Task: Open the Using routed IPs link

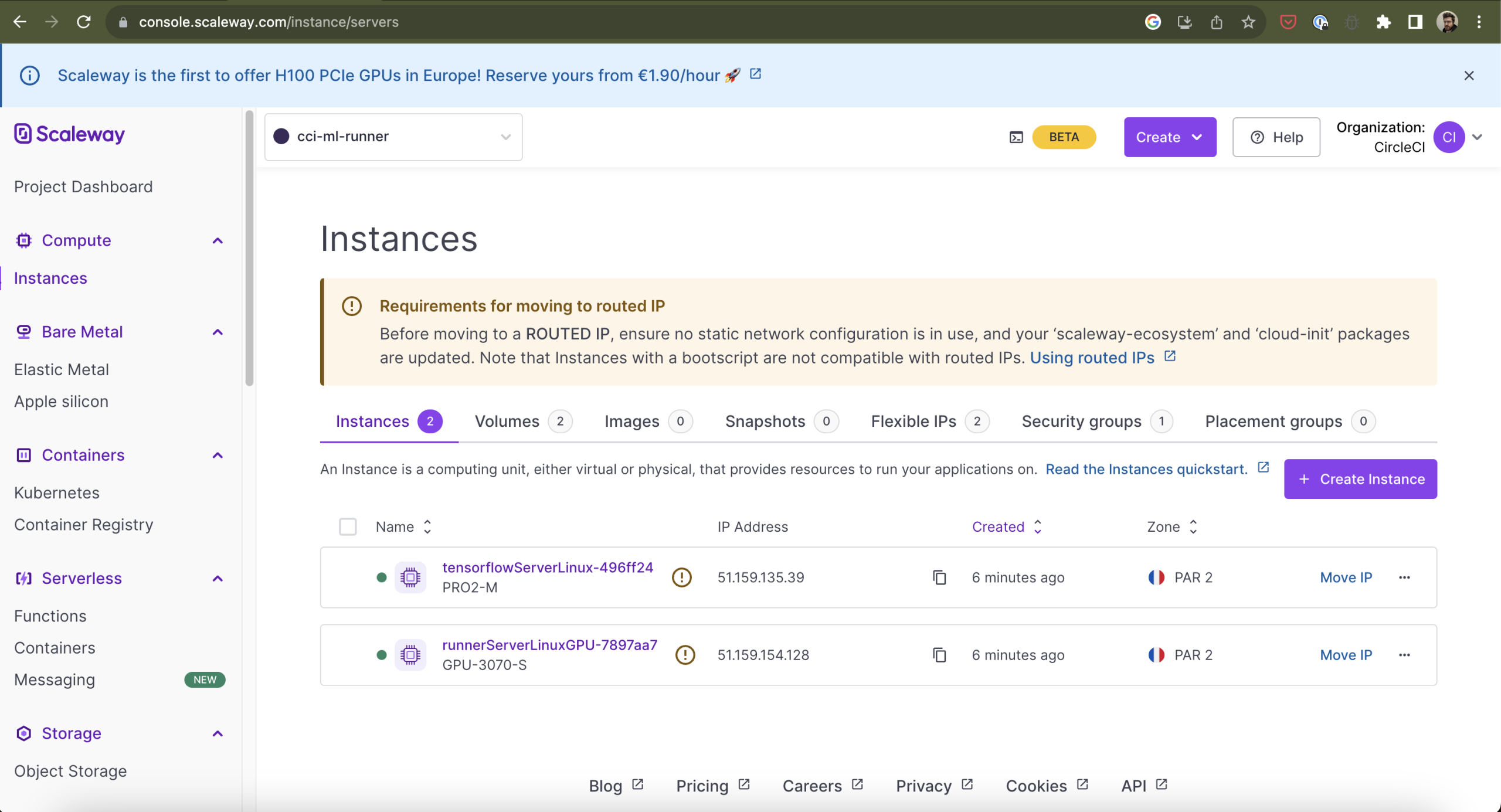Action: (x=1102, y=358)
